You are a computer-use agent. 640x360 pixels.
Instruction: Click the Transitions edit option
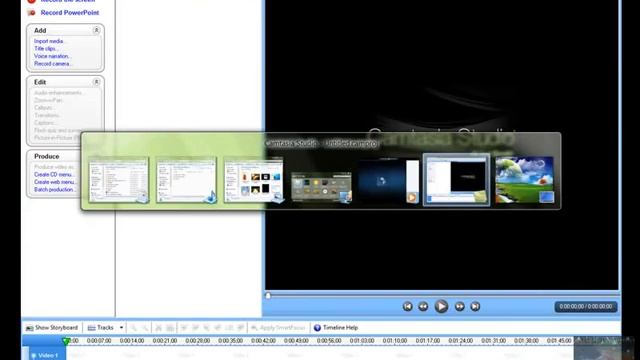pyautogui.click(x=47, y=115)
